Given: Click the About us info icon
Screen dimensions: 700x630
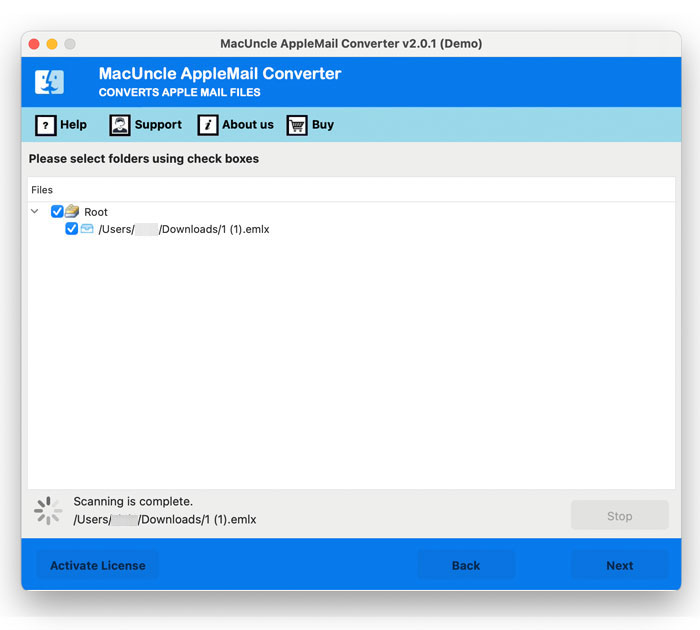Looking at the screenshot, I should (x=208, y=125).
